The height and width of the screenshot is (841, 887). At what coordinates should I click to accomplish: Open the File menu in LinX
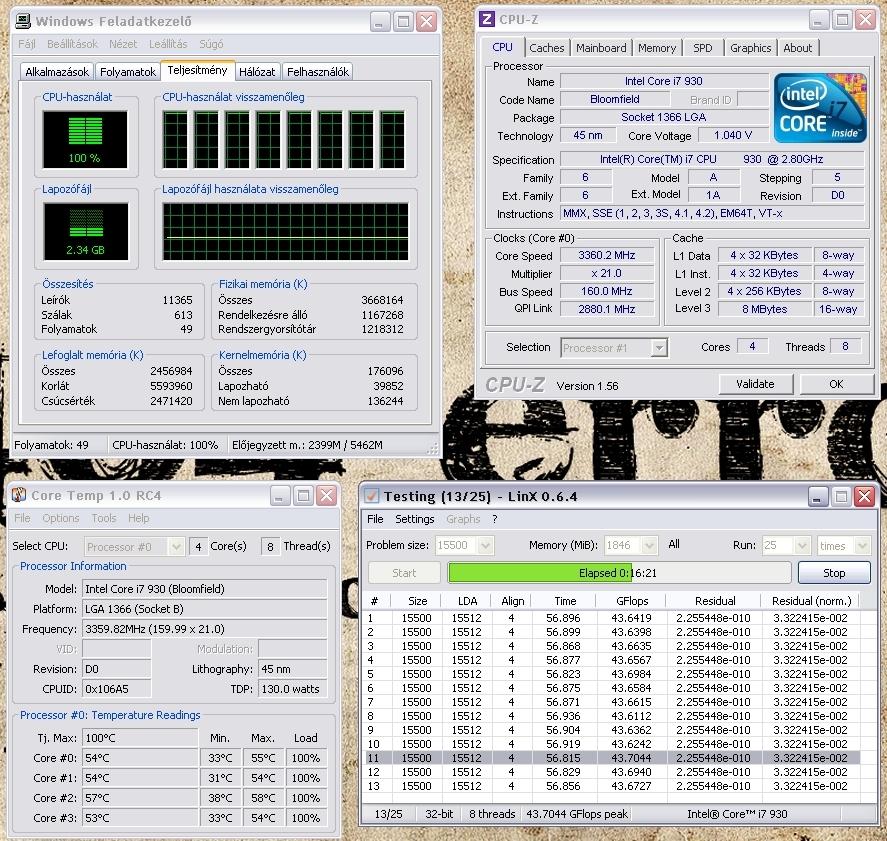pyautogui.click(x=375, y=519)
